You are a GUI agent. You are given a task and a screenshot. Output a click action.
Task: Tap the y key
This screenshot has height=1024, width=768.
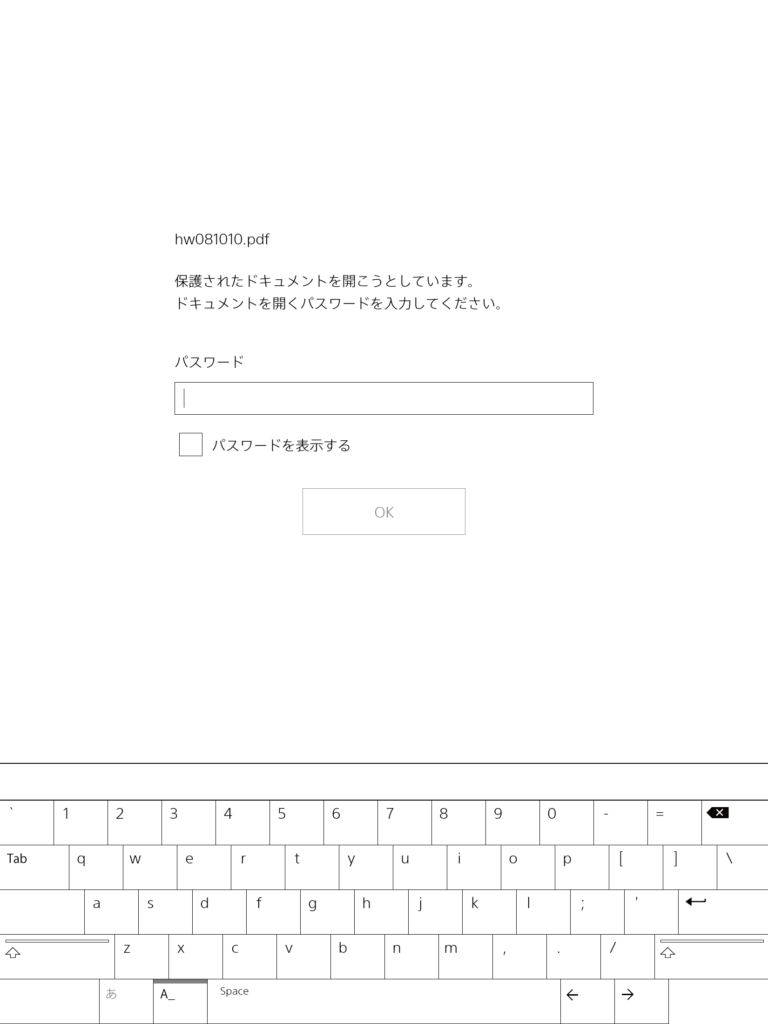coord(366,867)
